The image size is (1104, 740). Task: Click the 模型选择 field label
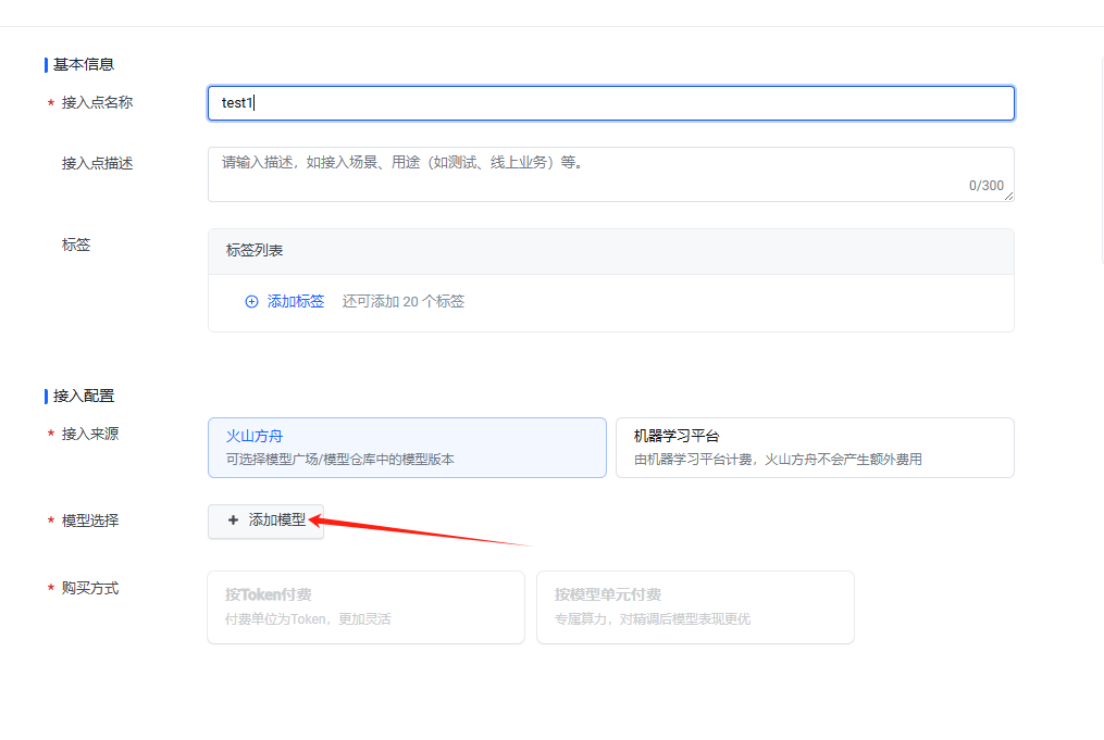[90, 521]
